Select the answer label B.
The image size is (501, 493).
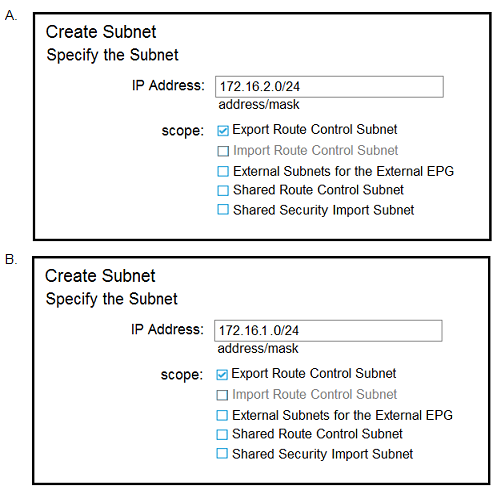click(11, 259)
